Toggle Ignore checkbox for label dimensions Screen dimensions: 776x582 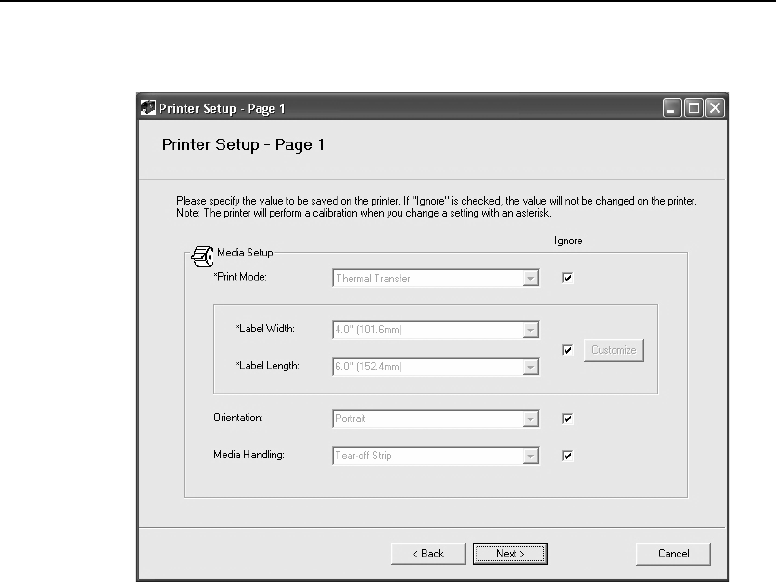tap(568, 350)
